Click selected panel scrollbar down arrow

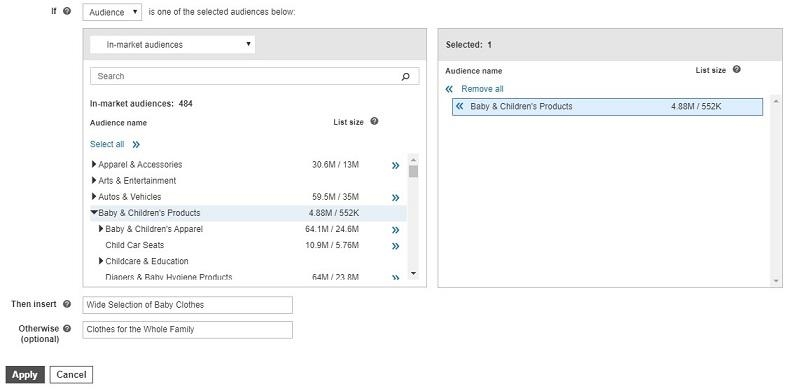click(776, 281)
